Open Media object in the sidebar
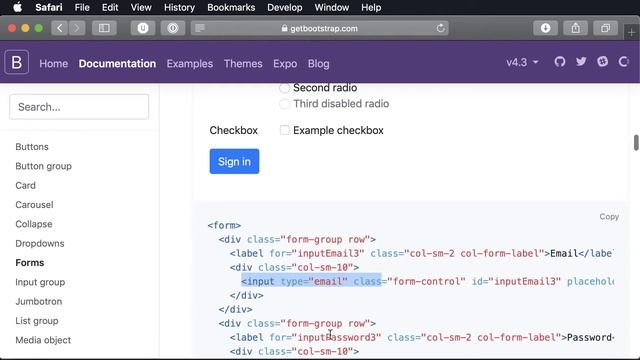This screenshot has height=360, width=640. point(43,340)
